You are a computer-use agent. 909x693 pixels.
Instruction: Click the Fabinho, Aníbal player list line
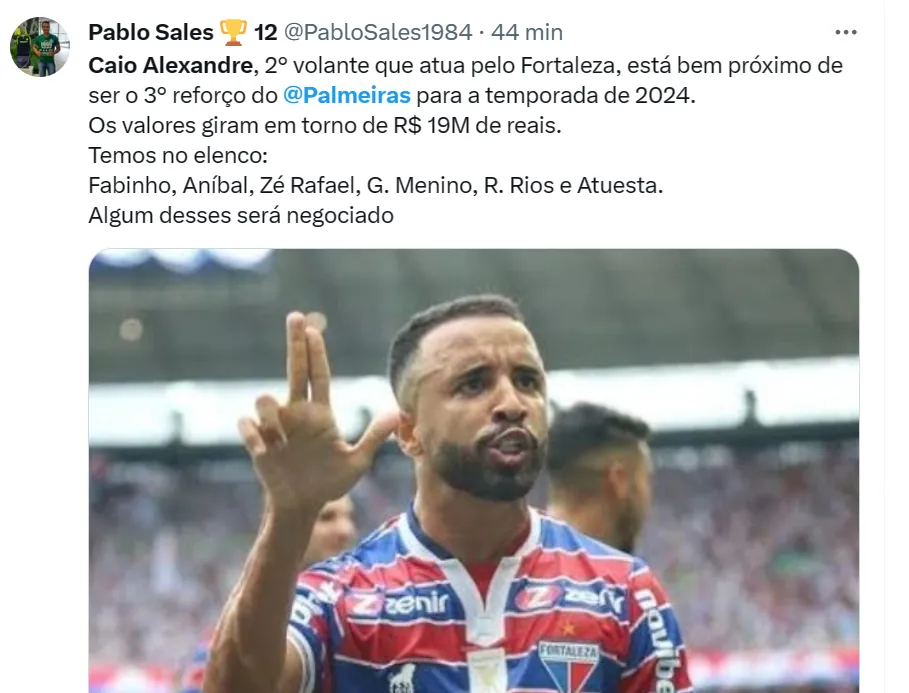375,187
